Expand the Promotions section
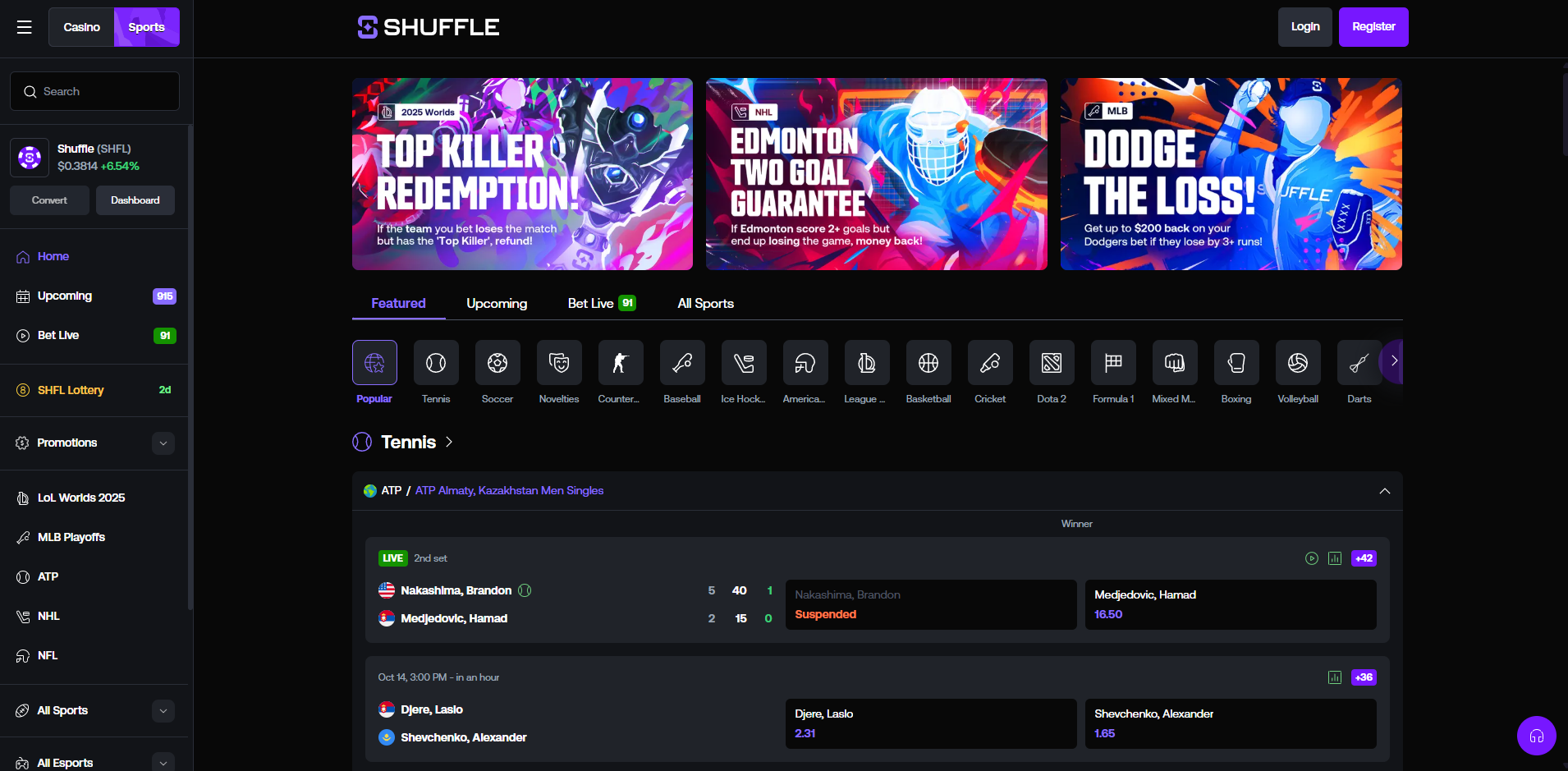Viewport: 1568px width, 771px height. [x=163, y=443]
